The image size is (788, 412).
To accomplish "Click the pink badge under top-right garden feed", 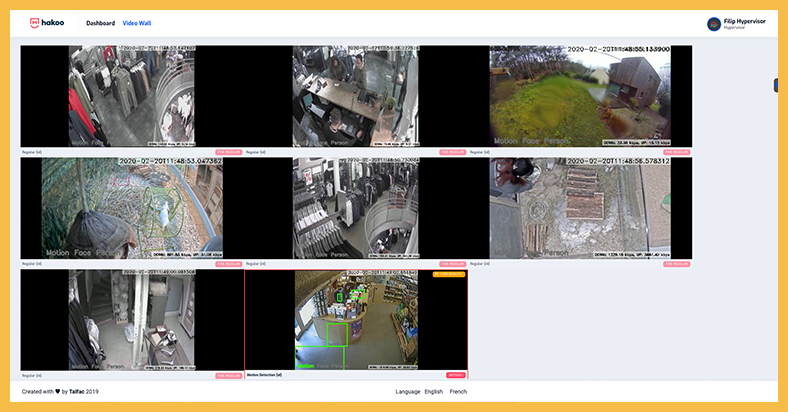I will (x=678, y=152).
